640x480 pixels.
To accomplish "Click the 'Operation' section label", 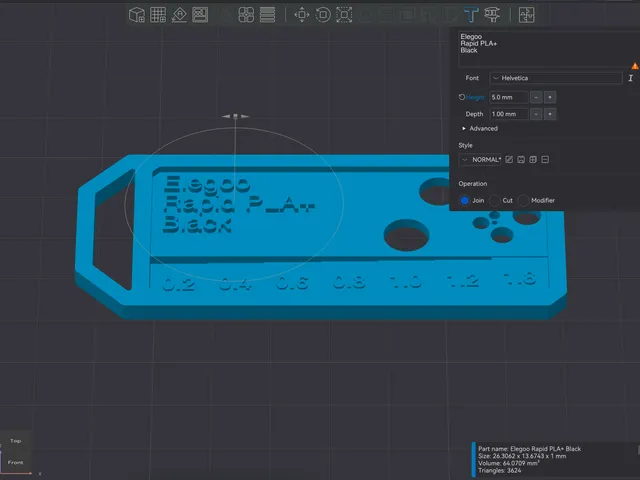I will (x=473, y=184).
